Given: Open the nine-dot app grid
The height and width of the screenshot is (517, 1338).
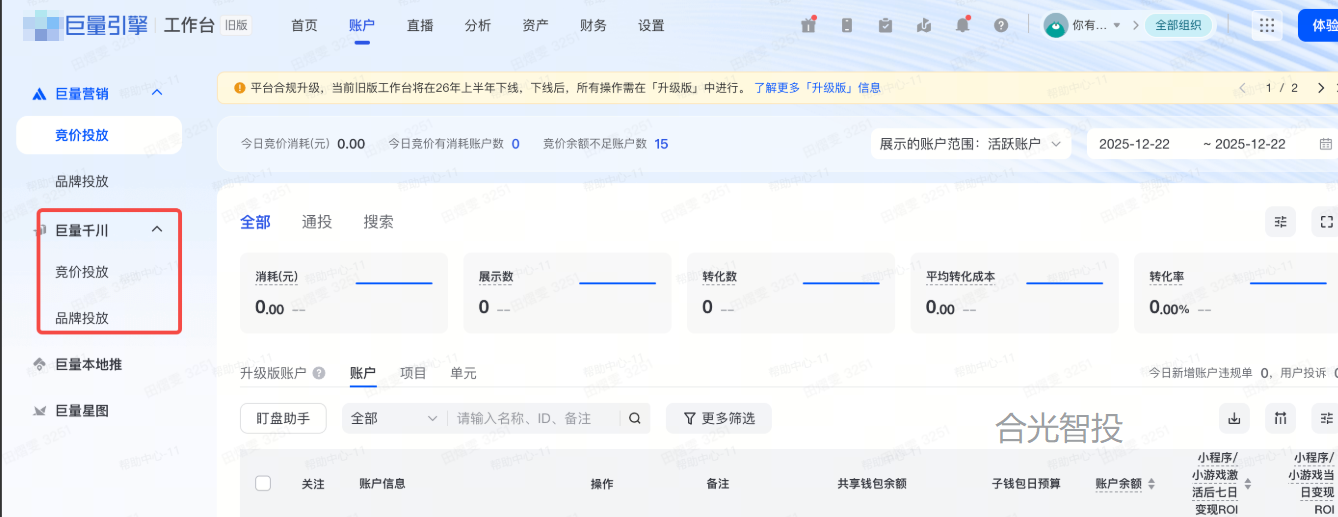Looking at the screenshot, I should pyautogui.click(x=1267, y=25).
